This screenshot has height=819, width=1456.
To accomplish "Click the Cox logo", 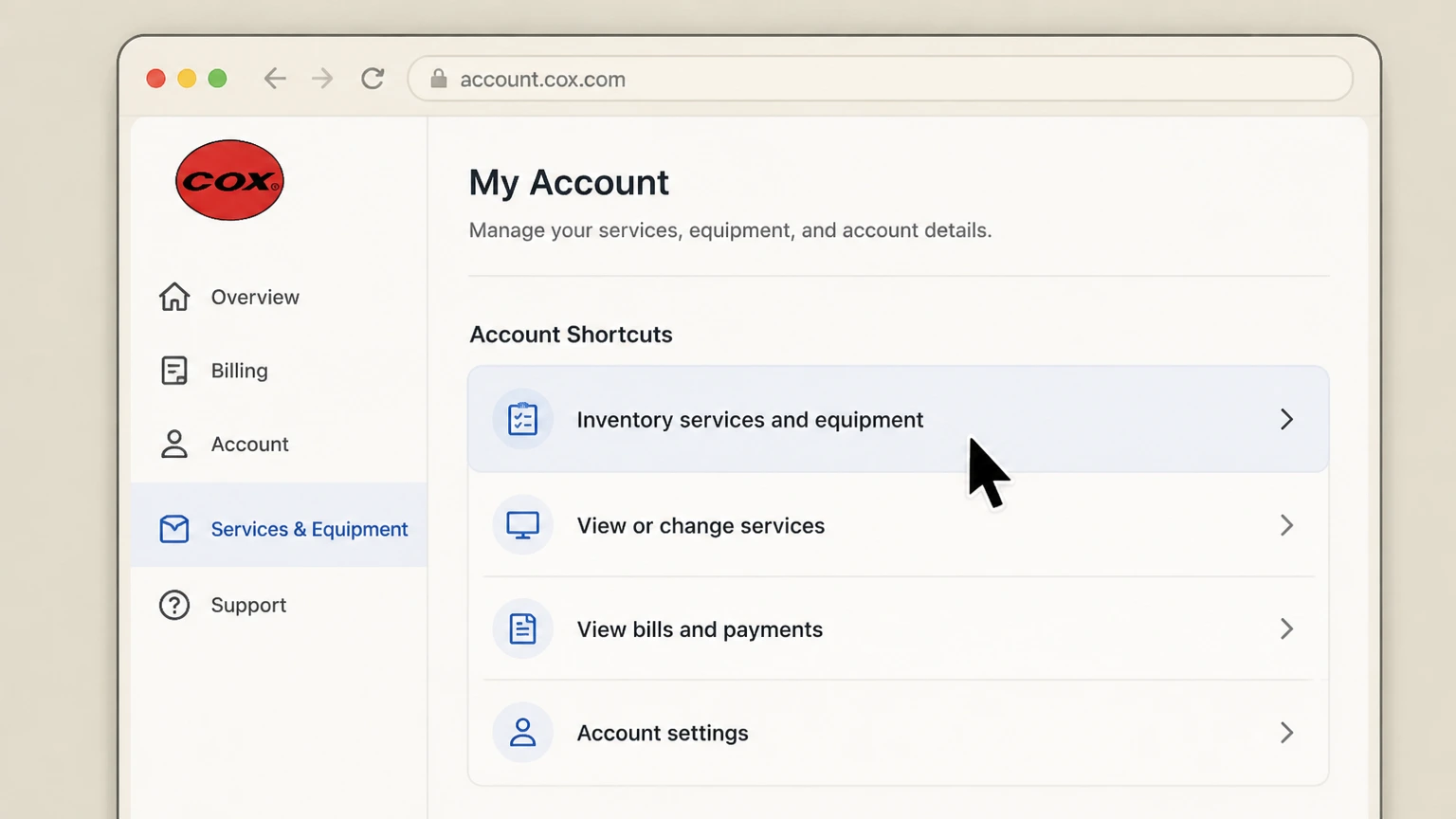I will click(229, 180).
